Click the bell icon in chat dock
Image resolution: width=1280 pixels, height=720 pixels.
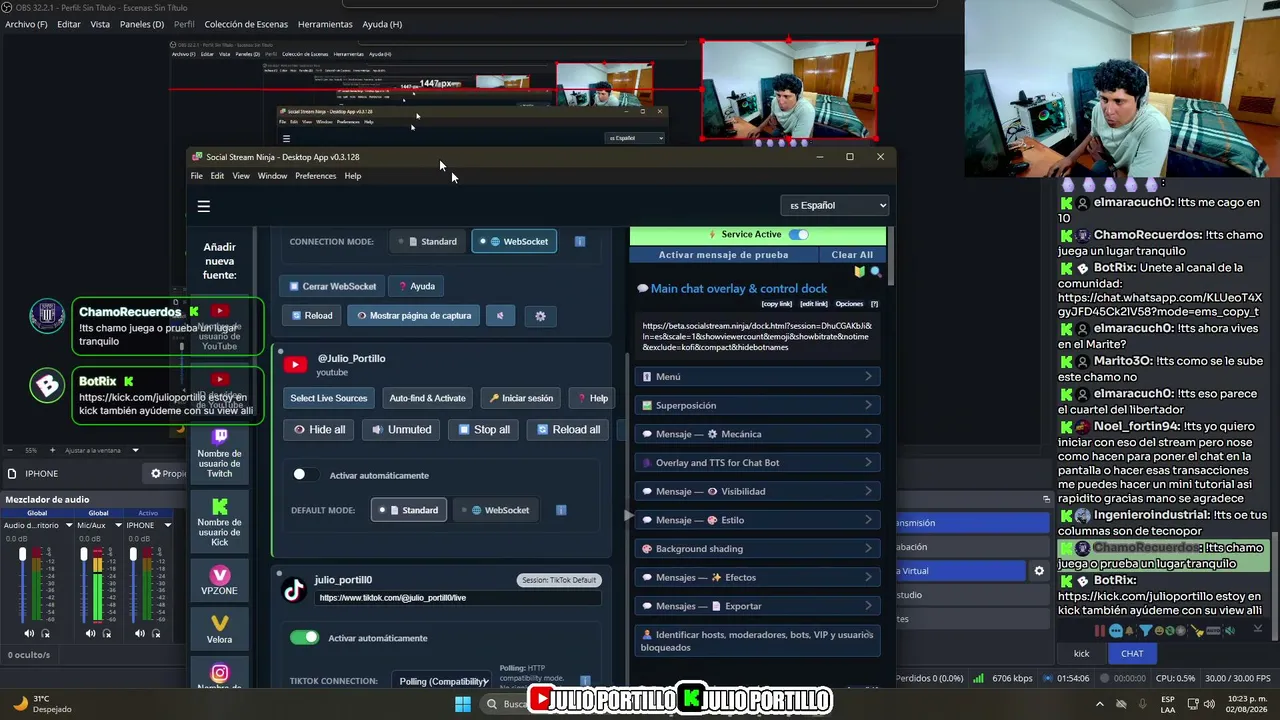1130,631
